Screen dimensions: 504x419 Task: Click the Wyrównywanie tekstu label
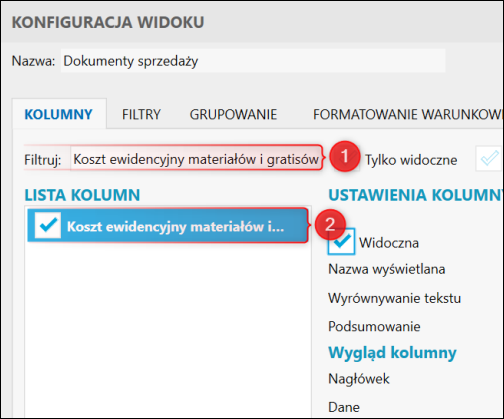point(394,298)
